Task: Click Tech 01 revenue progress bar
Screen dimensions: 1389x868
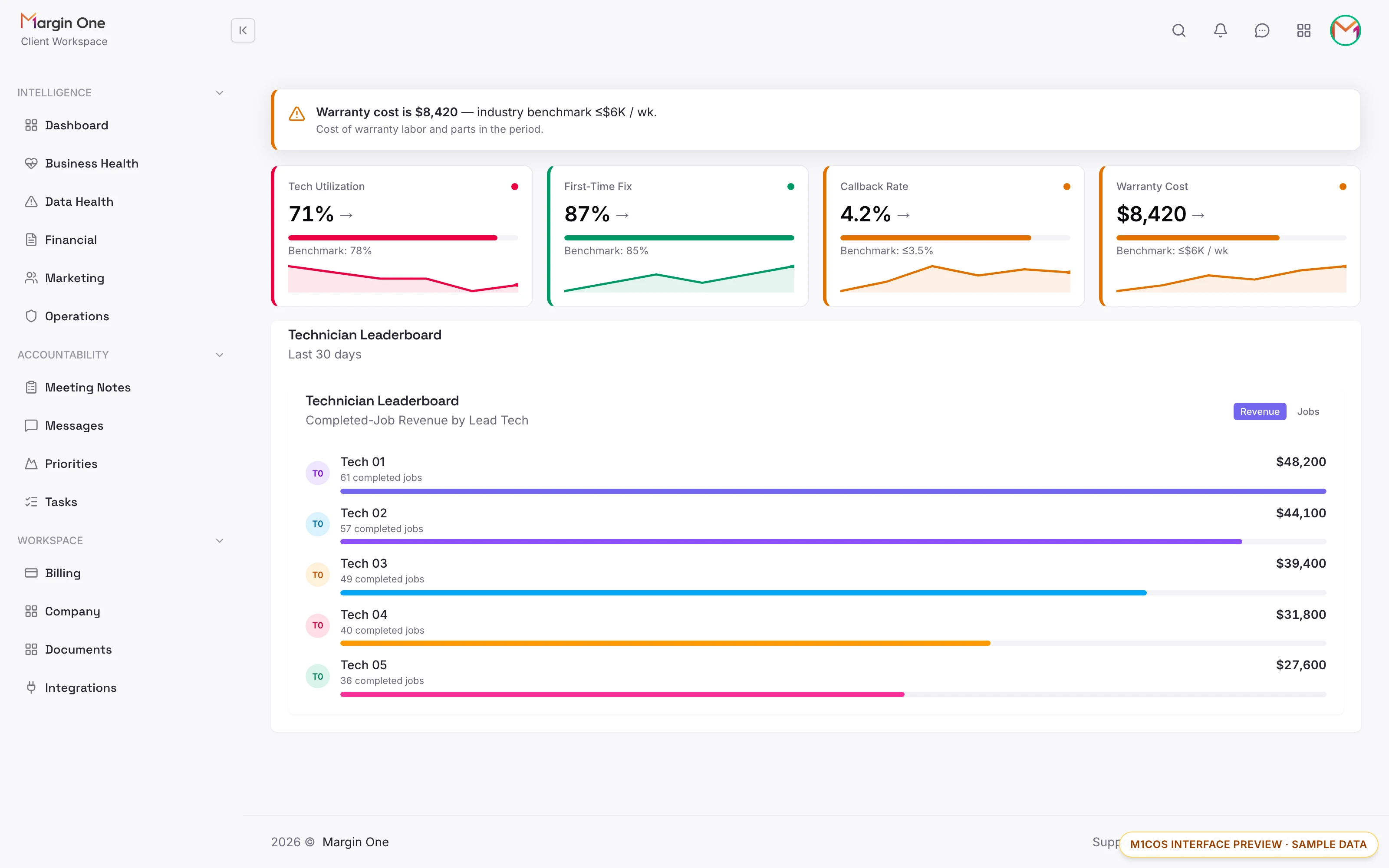Action: click(833, 491)
